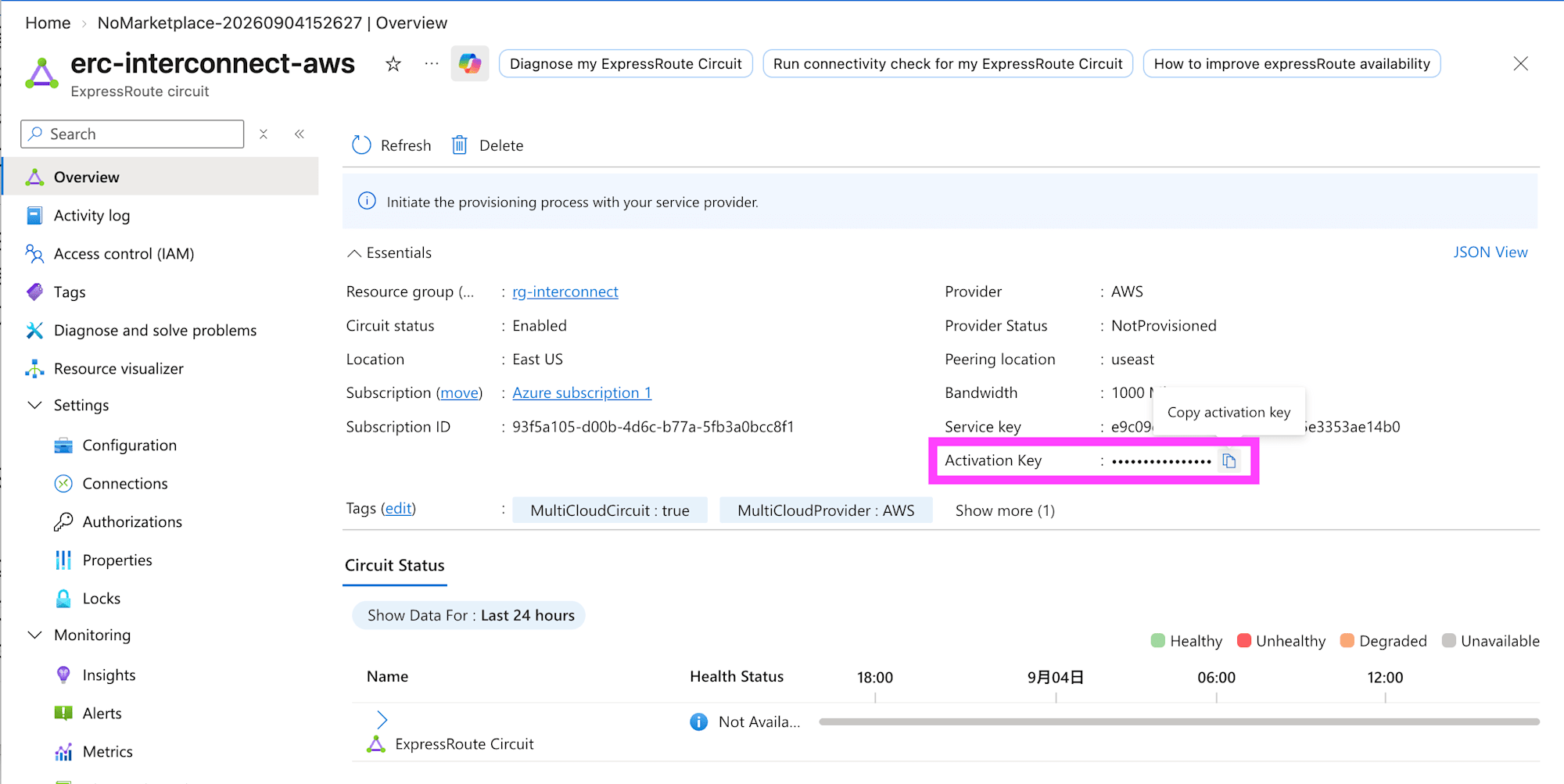Click the Locks padlock icon
This screenshot has height=784, width=1564.
[63, 599]
